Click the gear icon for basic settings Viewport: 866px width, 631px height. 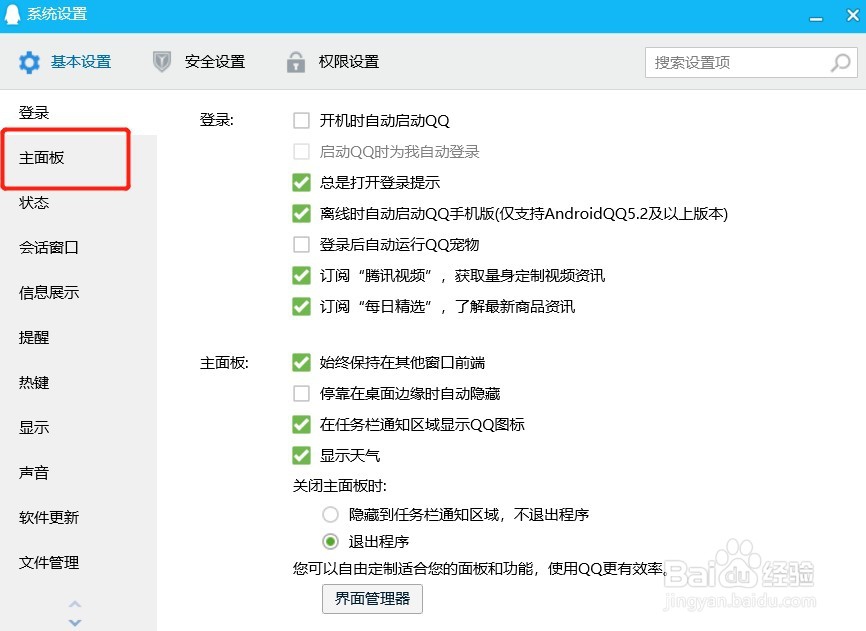[x=29, y=62]
